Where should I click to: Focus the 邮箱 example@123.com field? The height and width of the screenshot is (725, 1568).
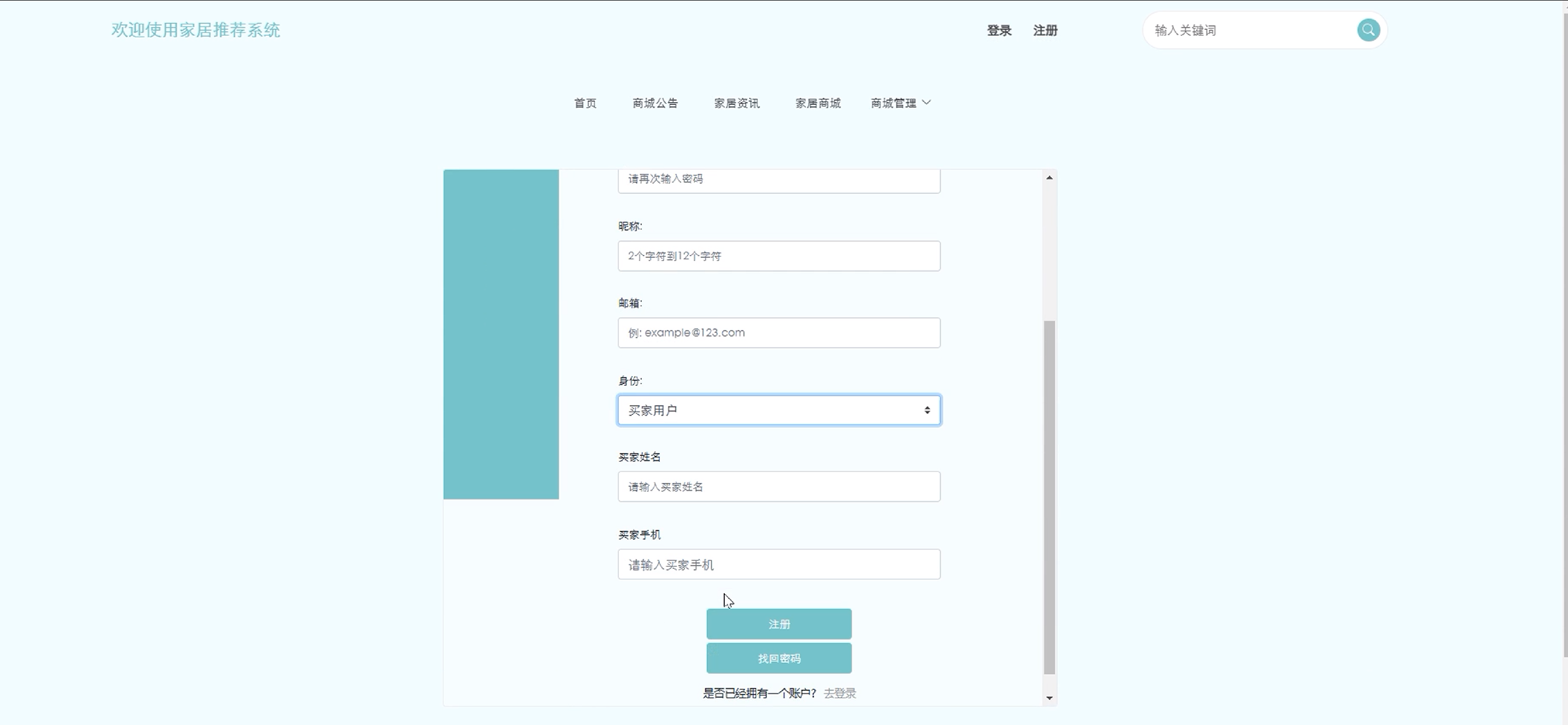click(x=779, y=332)
